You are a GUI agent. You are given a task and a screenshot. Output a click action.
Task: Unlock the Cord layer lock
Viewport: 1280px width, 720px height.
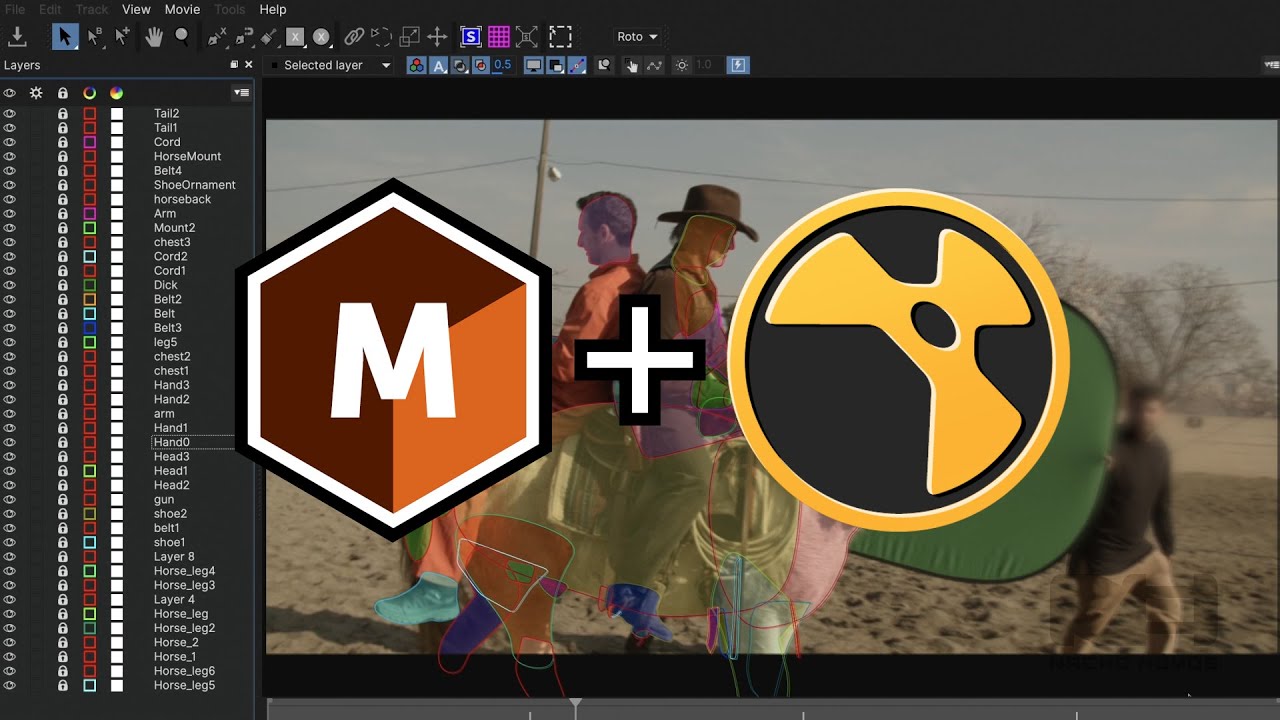point(62,143)
